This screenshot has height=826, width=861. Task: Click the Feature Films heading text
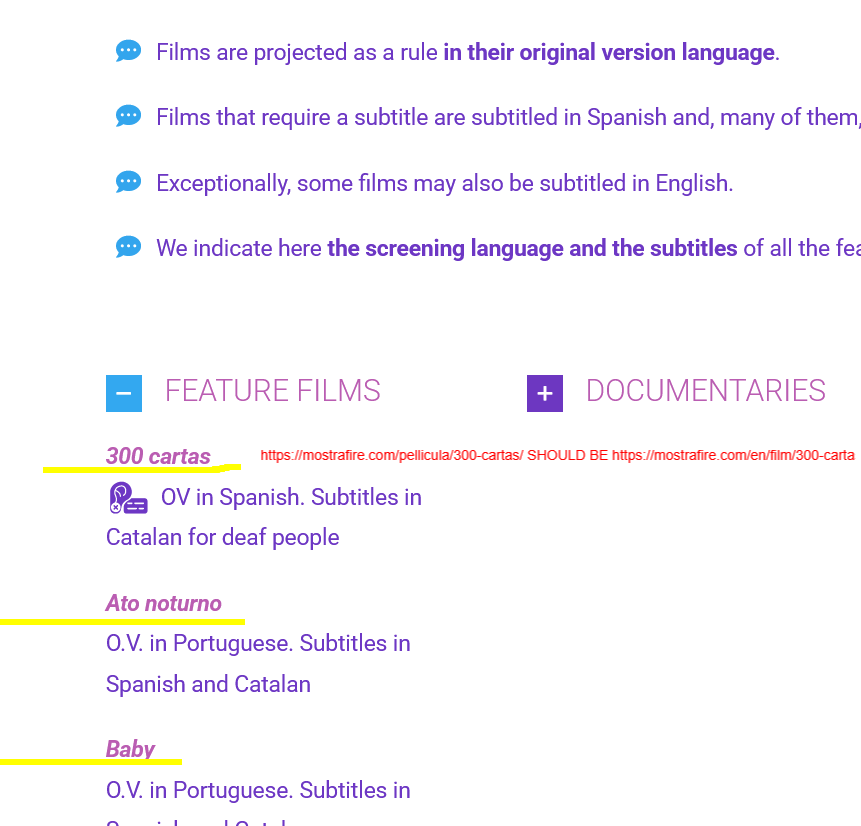[x=272, y=390]
